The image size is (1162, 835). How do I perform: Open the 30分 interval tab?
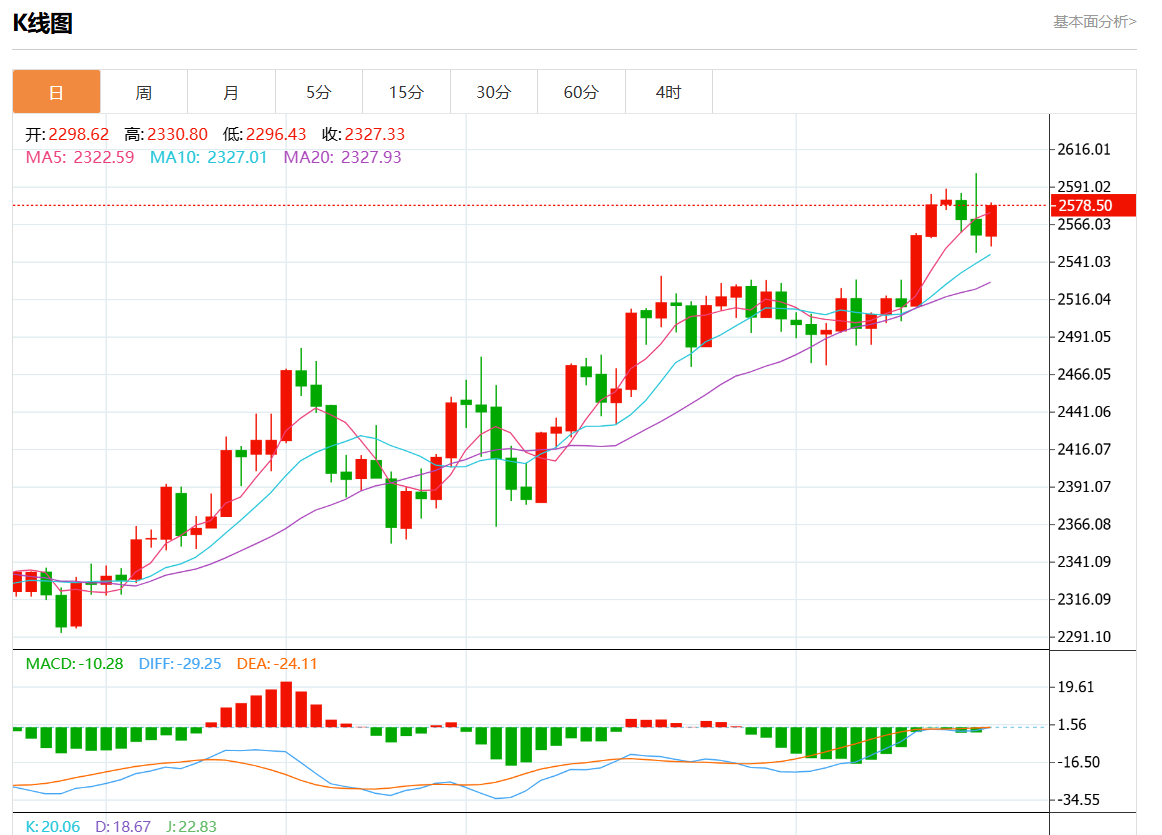coord(494,92)
